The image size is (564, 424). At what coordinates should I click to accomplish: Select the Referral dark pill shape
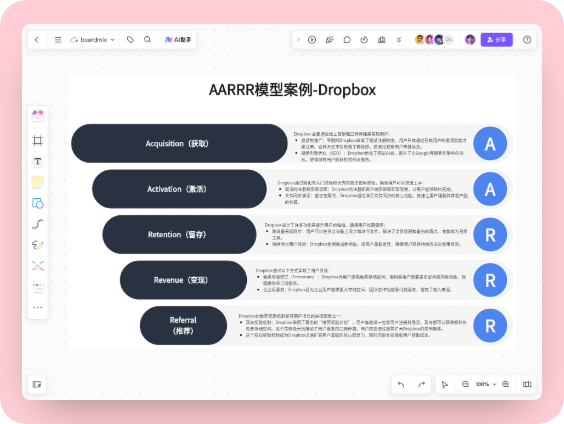[x=183, y=325]
